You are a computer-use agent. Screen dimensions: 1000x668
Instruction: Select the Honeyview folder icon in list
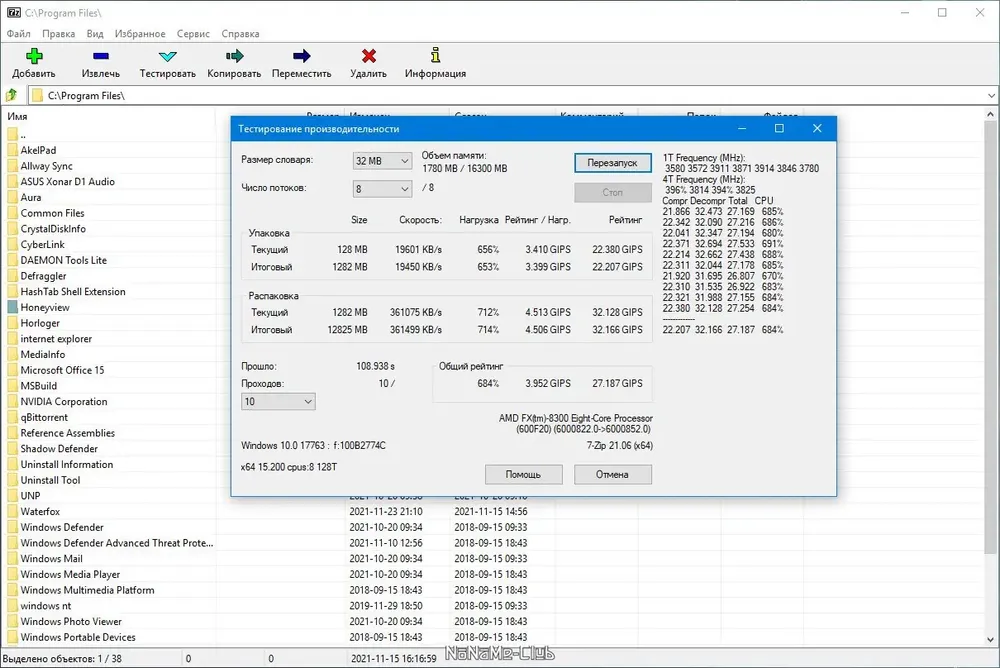(13, 308)
